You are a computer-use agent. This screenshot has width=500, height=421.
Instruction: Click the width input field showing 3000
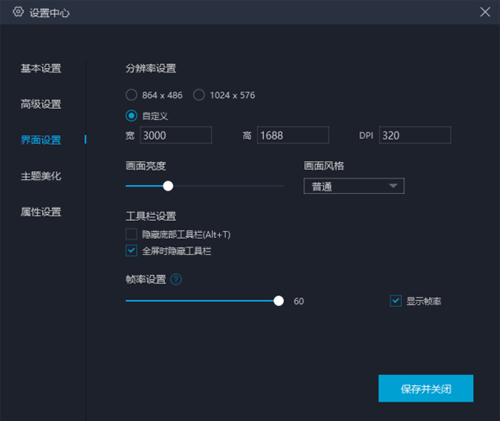176,135
